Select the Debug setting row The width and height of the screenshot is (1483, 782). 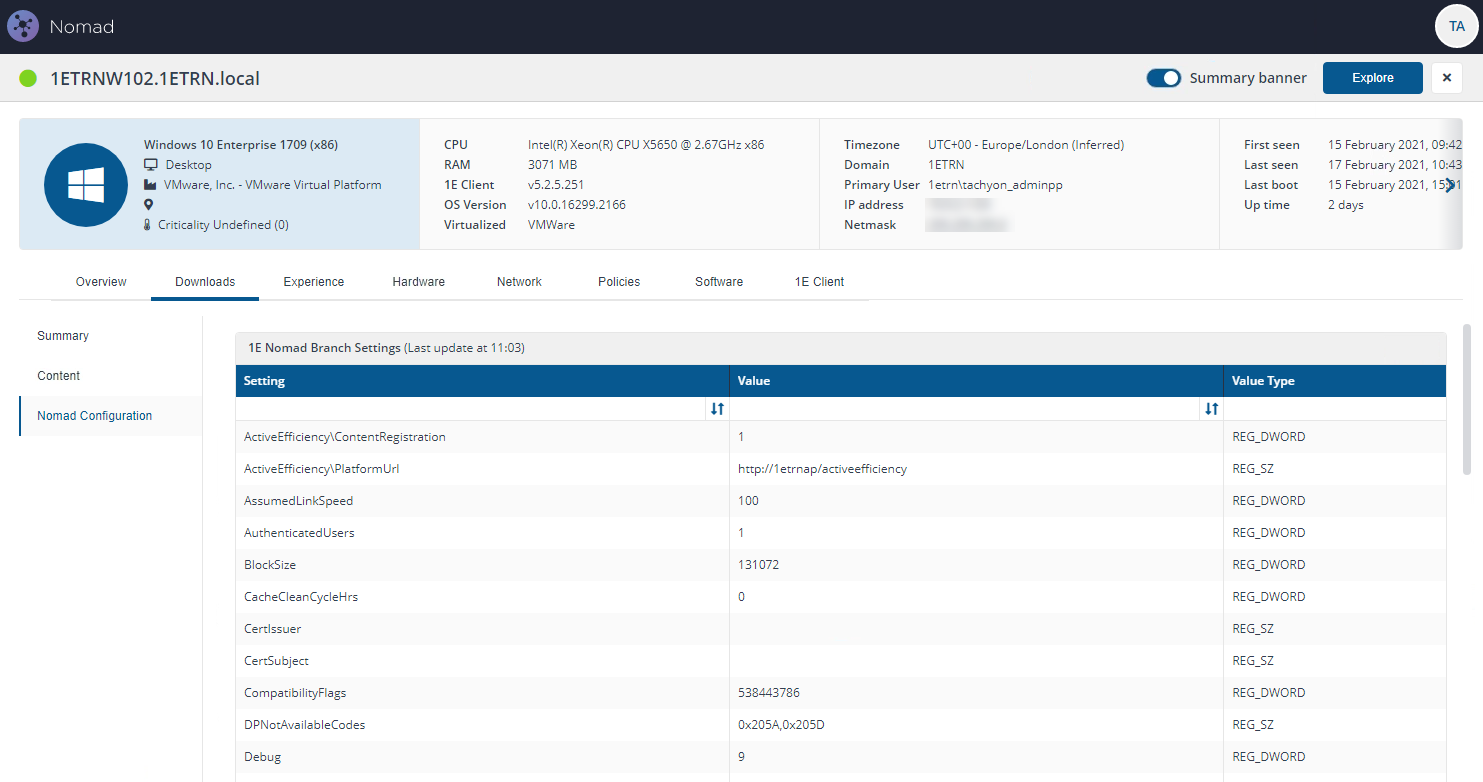pos(841,757)
